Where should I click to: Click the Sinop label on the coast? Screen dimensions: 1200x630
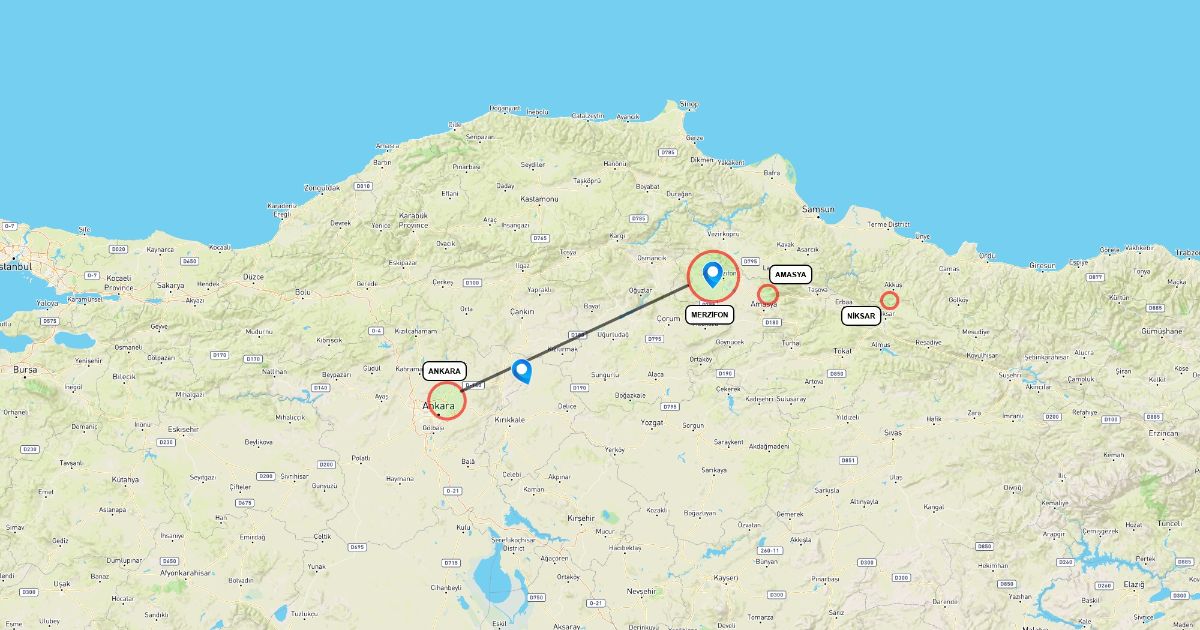(x=688, y=104)
